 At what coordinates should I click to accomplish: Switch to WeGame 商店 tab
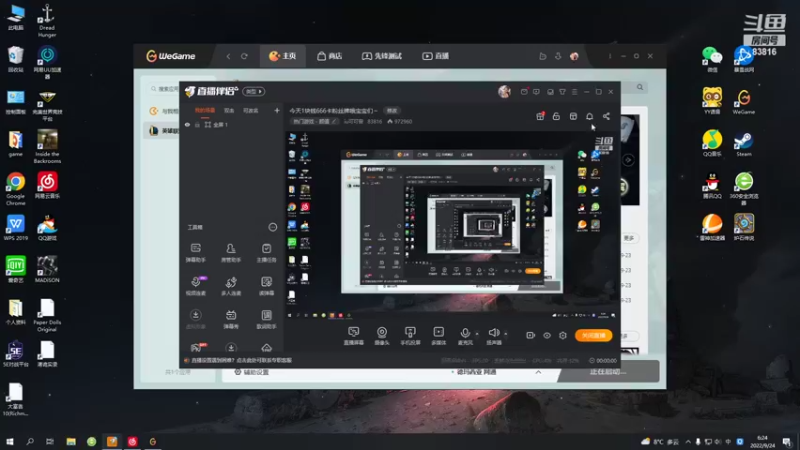click(x=329, y=56)
